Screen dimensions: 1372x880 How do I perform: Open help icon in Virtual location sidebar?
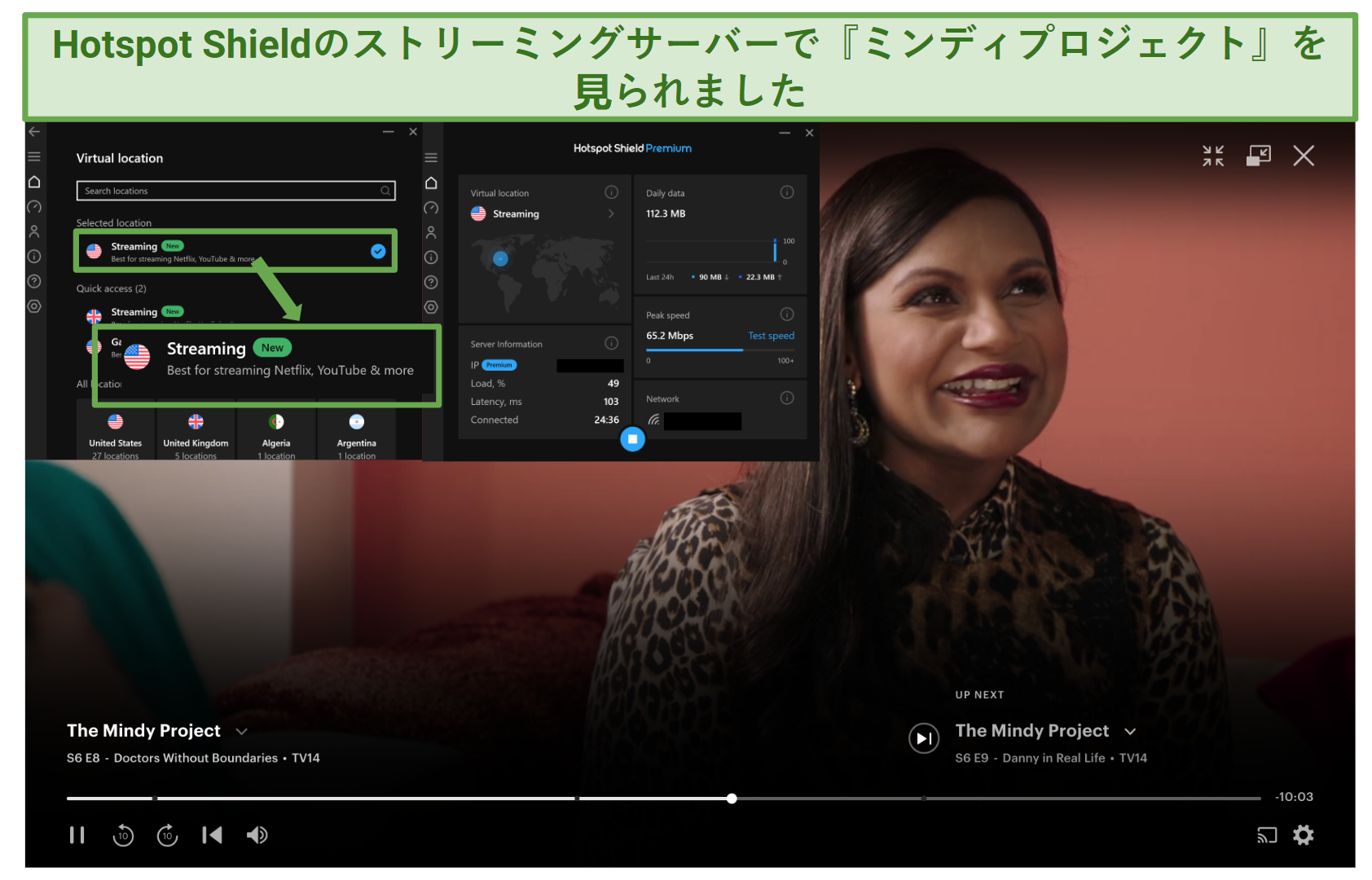pyautogui.click(x=34, y=282)
